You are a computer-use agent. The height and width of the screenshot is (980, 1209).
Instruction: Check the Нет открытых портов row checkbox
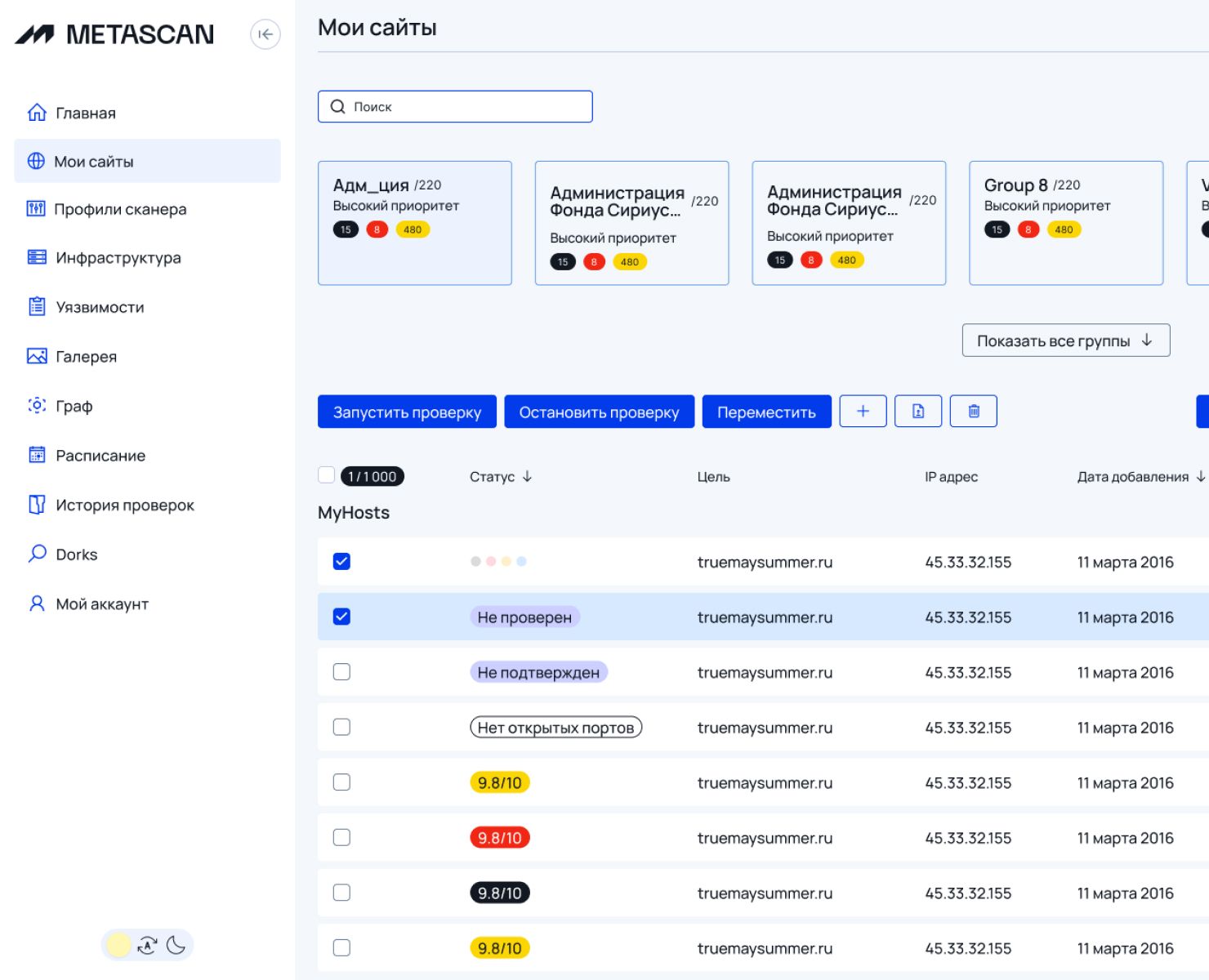click(x=341, y=727)
